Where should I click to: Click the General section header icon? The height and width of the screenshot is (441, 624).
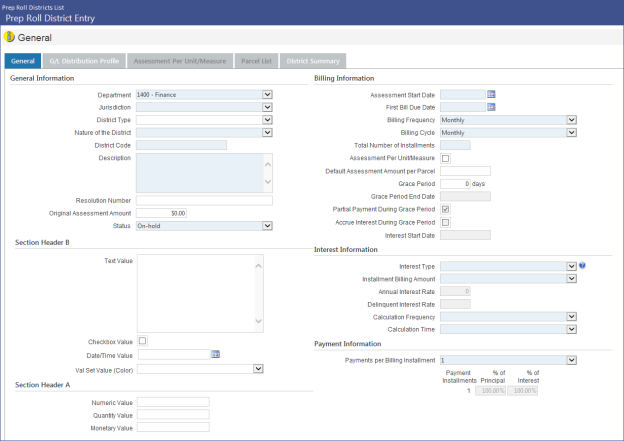10,37
